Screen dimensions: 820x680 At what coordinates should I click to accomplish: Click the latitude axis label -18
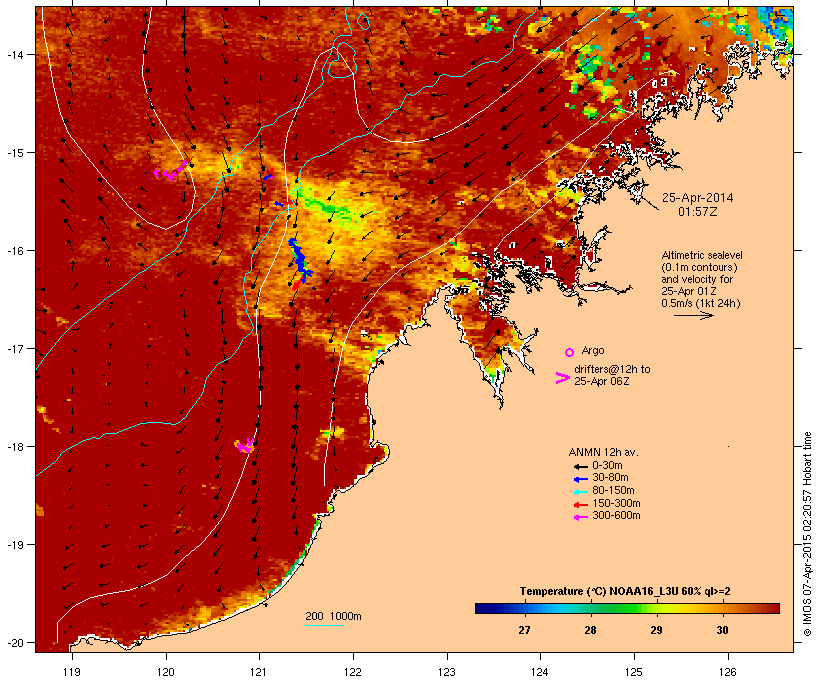[15, 446]
